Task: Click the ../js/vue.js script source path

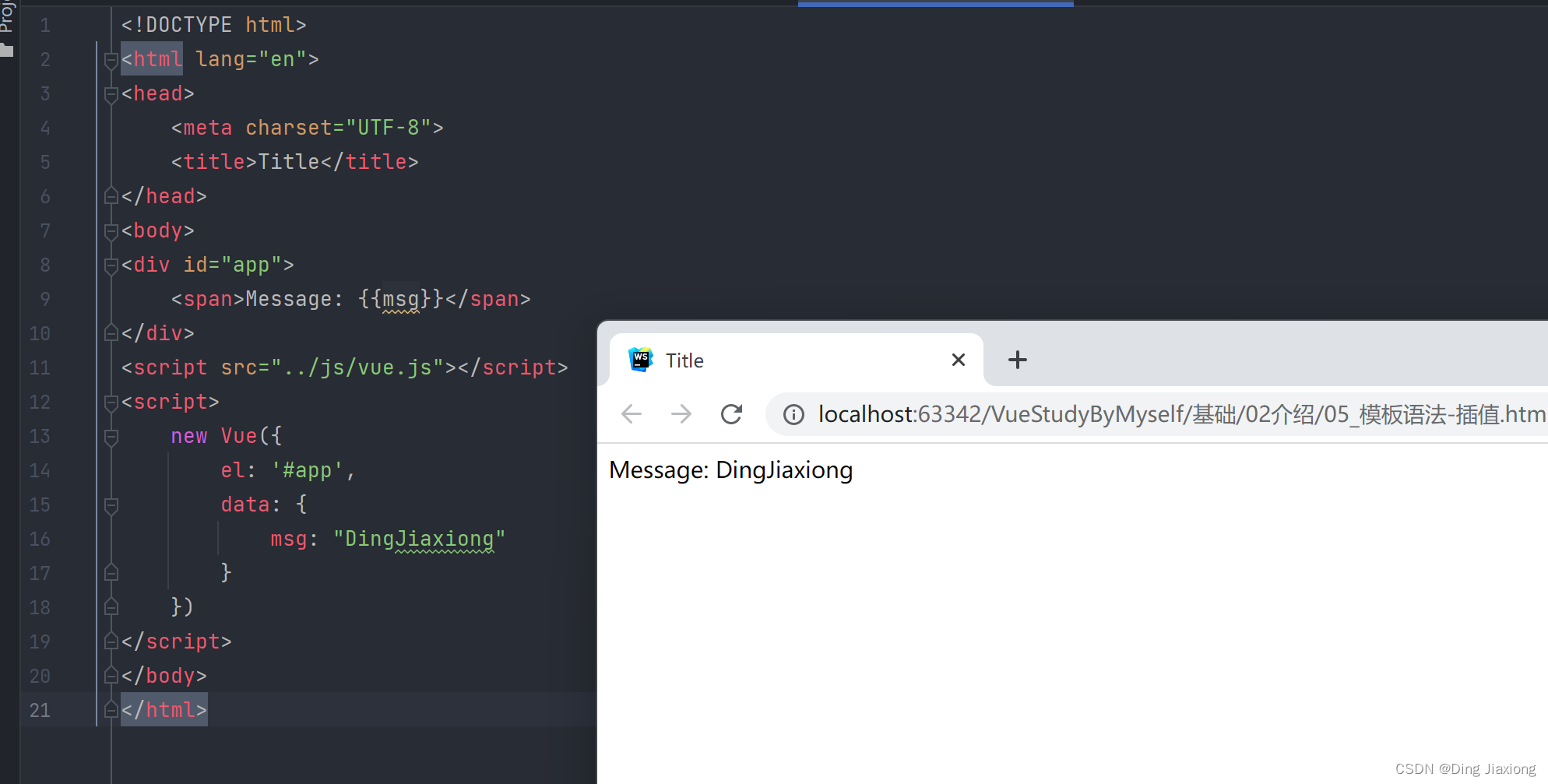Action: point(357,368)
